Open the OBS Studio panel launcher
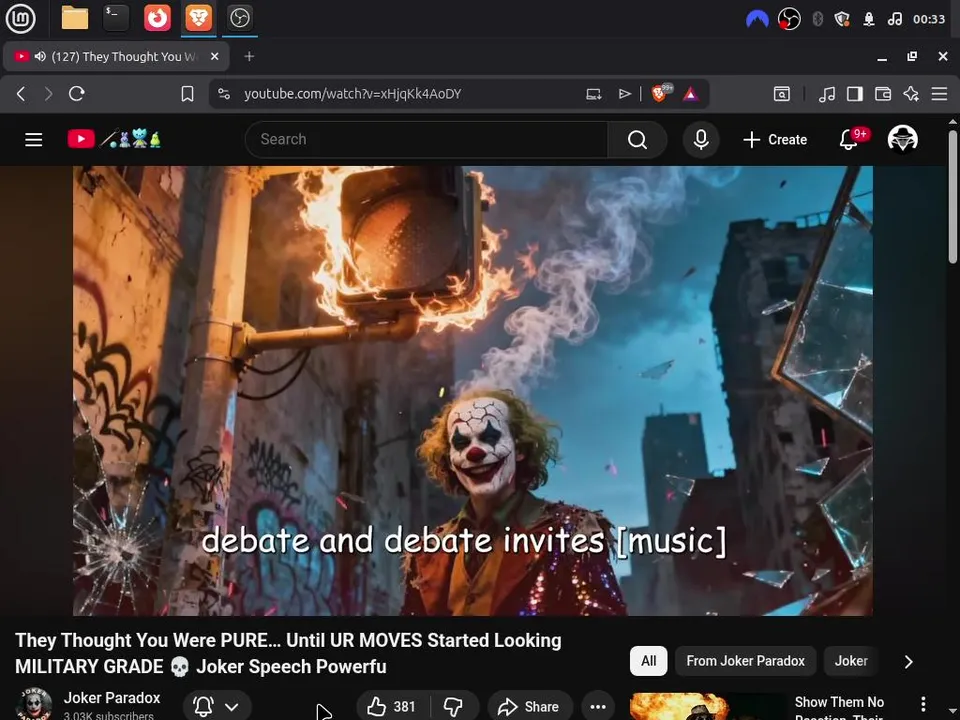Screen dimensions: 960x720 [239, 18]
